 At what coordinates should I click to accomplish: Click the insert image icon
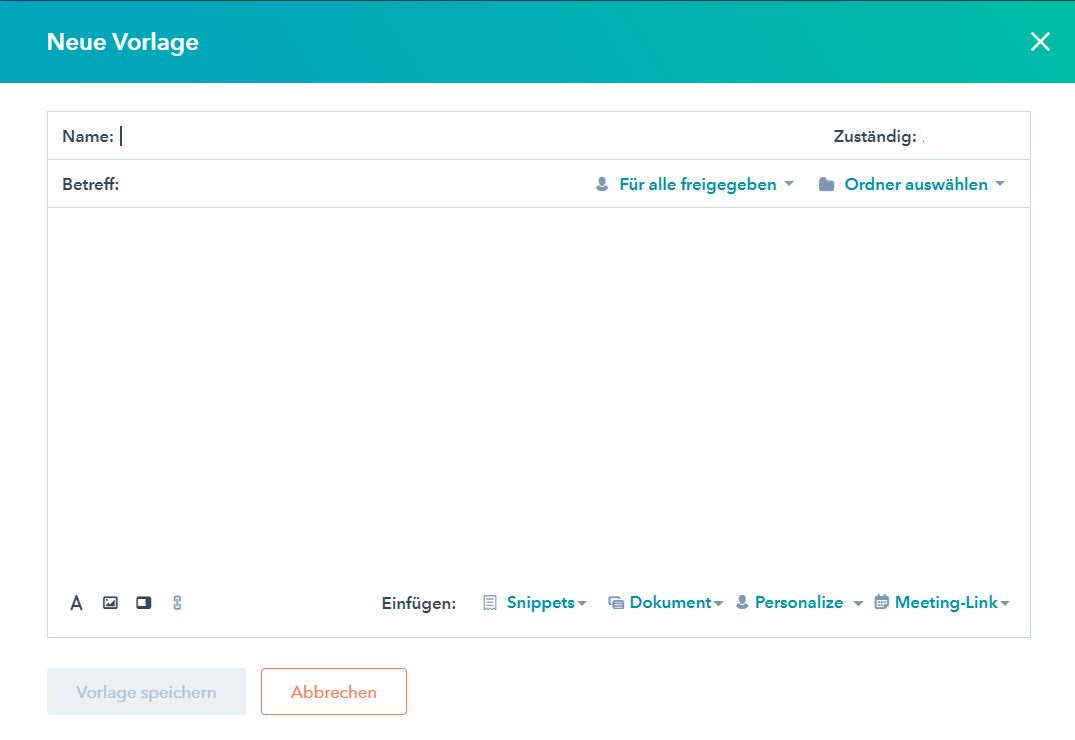(110, 603)
